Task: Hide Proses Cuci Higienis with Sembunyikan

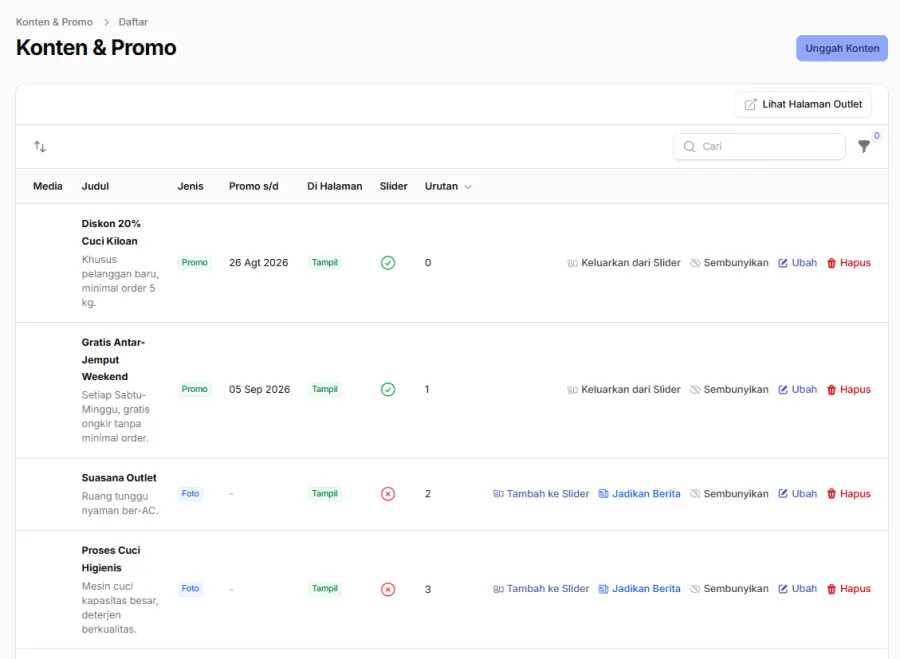Action: tap(729, 589)
